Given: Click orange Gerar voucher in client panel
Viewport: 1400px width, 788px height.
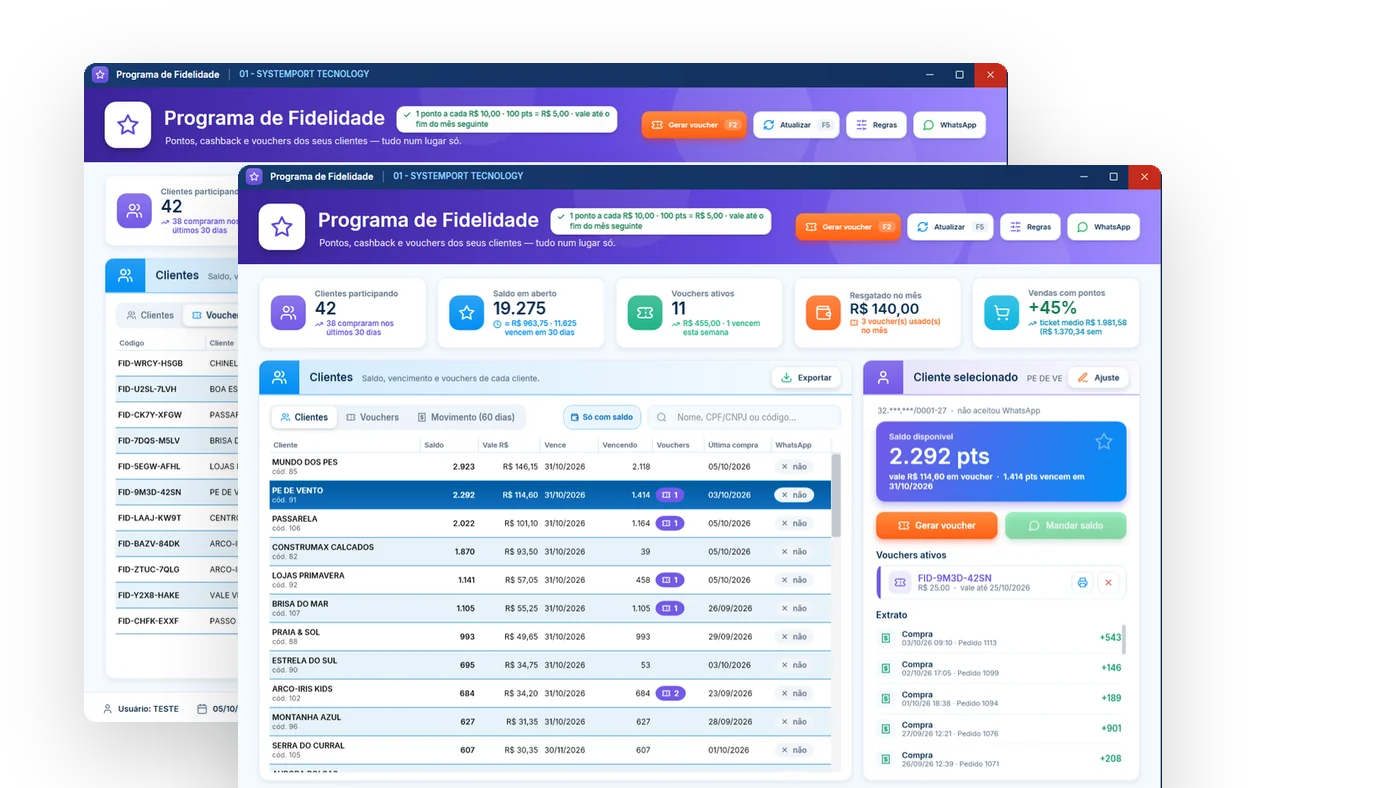Looking at the screenshot, I should coord(937,525).
